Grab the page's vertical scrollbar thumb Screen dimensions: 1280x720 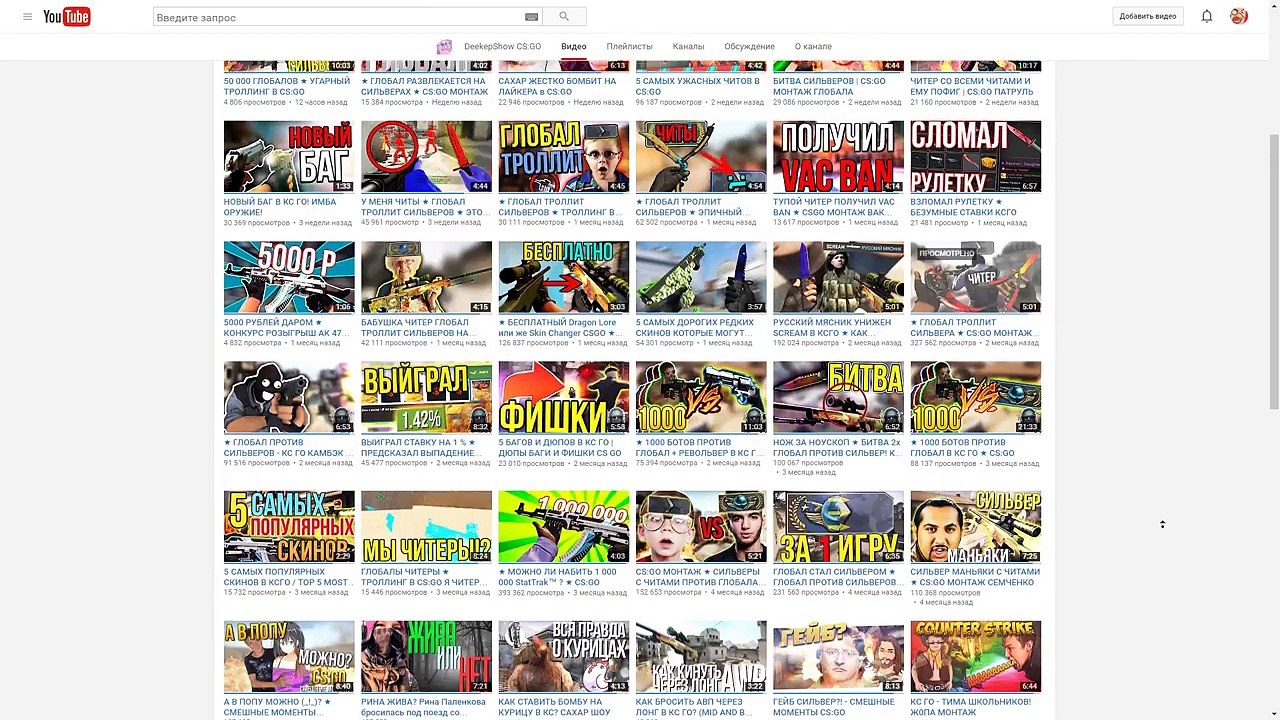(1273, 270)
